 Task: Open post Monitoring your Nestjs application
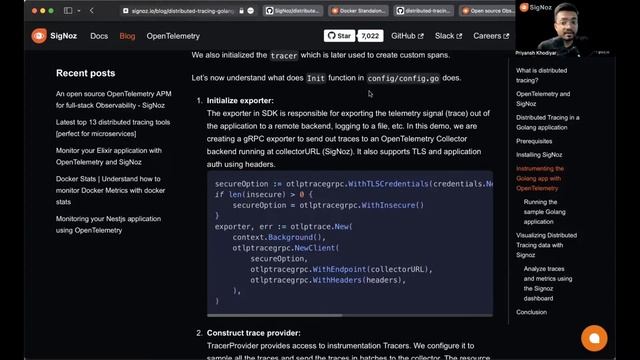tap(108, 224)
